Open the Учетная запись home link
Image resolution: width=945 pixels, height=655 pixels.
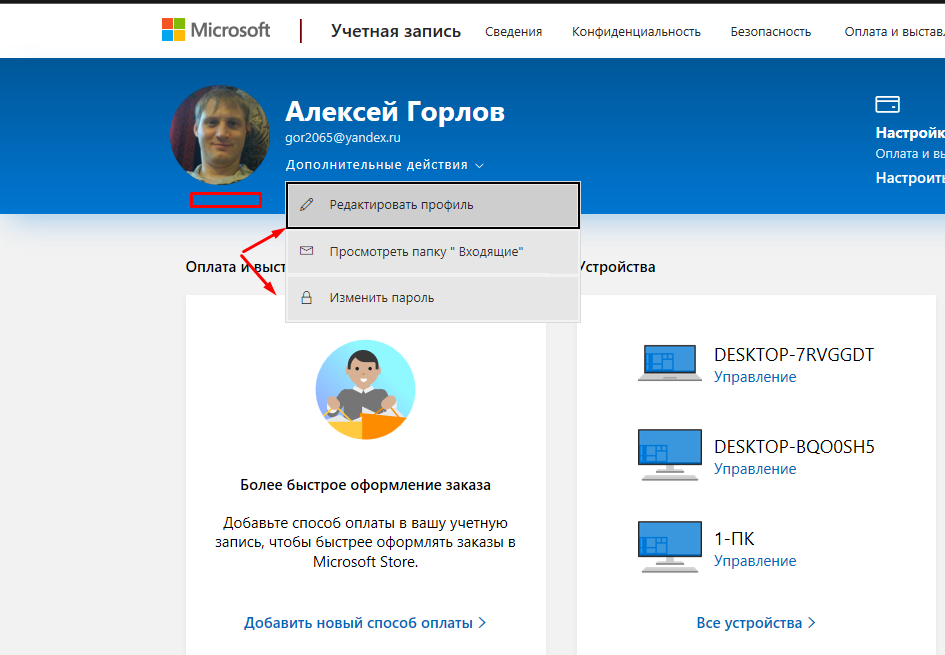(x=395, y=31)
